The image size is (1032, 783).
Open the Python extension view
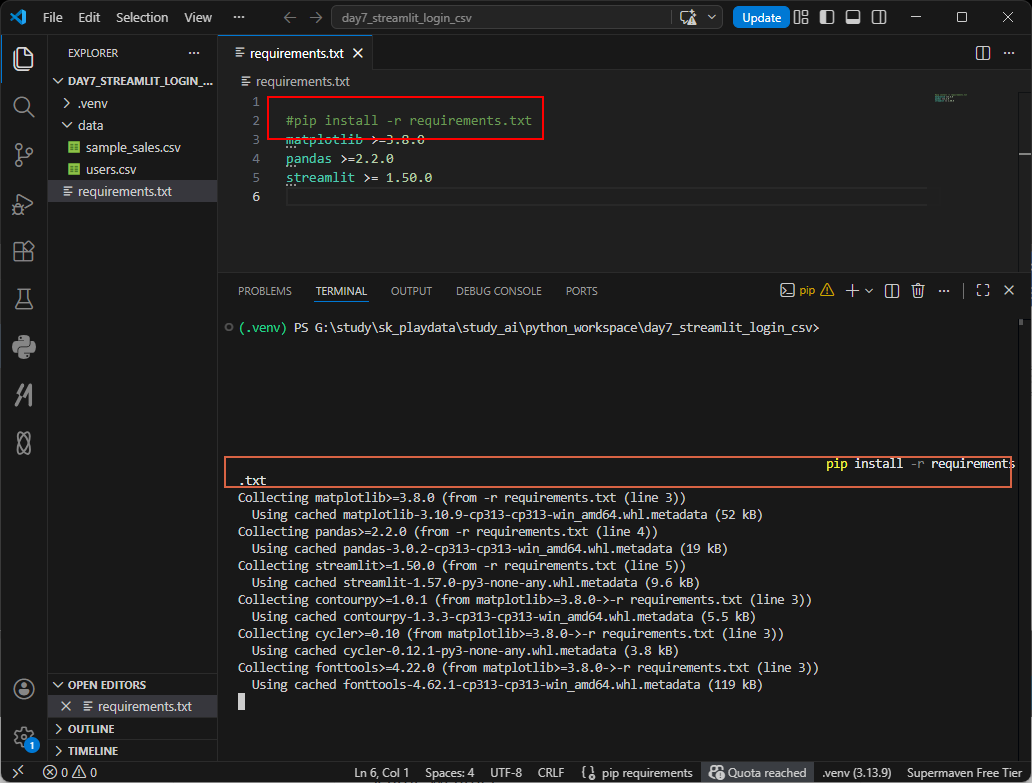tap(24, 347)
